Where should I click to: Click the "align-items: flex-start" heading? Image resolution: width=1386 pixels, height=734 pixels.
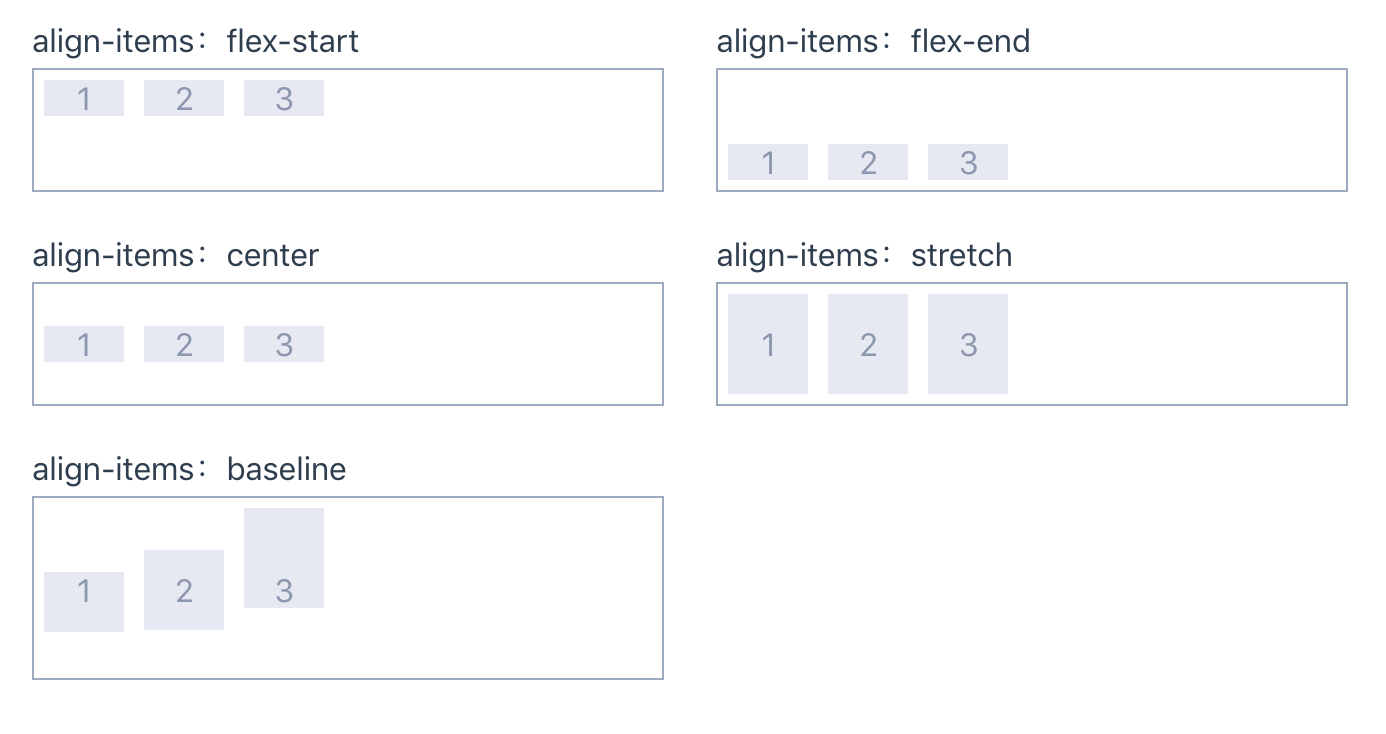pyautogui.click(x=195, y=42)
